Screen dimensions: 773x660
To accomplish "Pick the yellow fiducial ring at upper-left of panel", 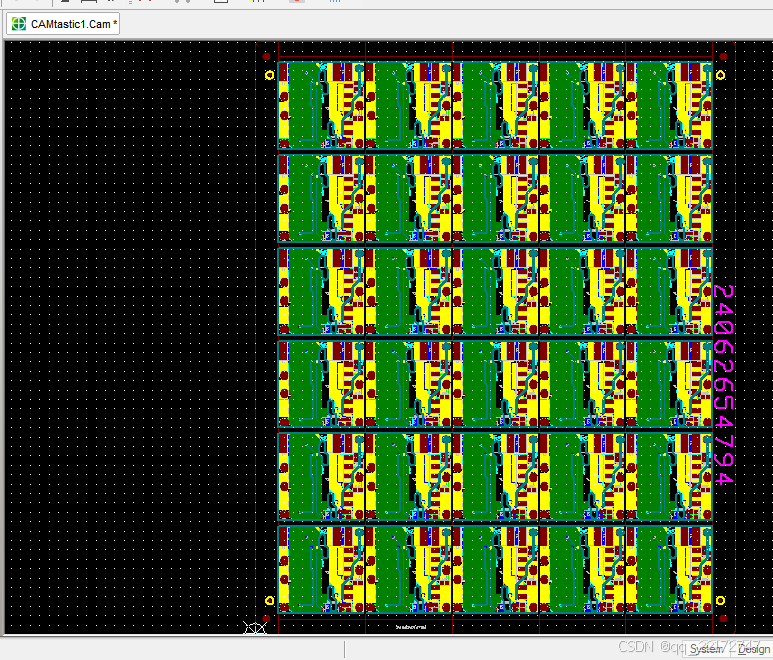I will pos(270,75).
